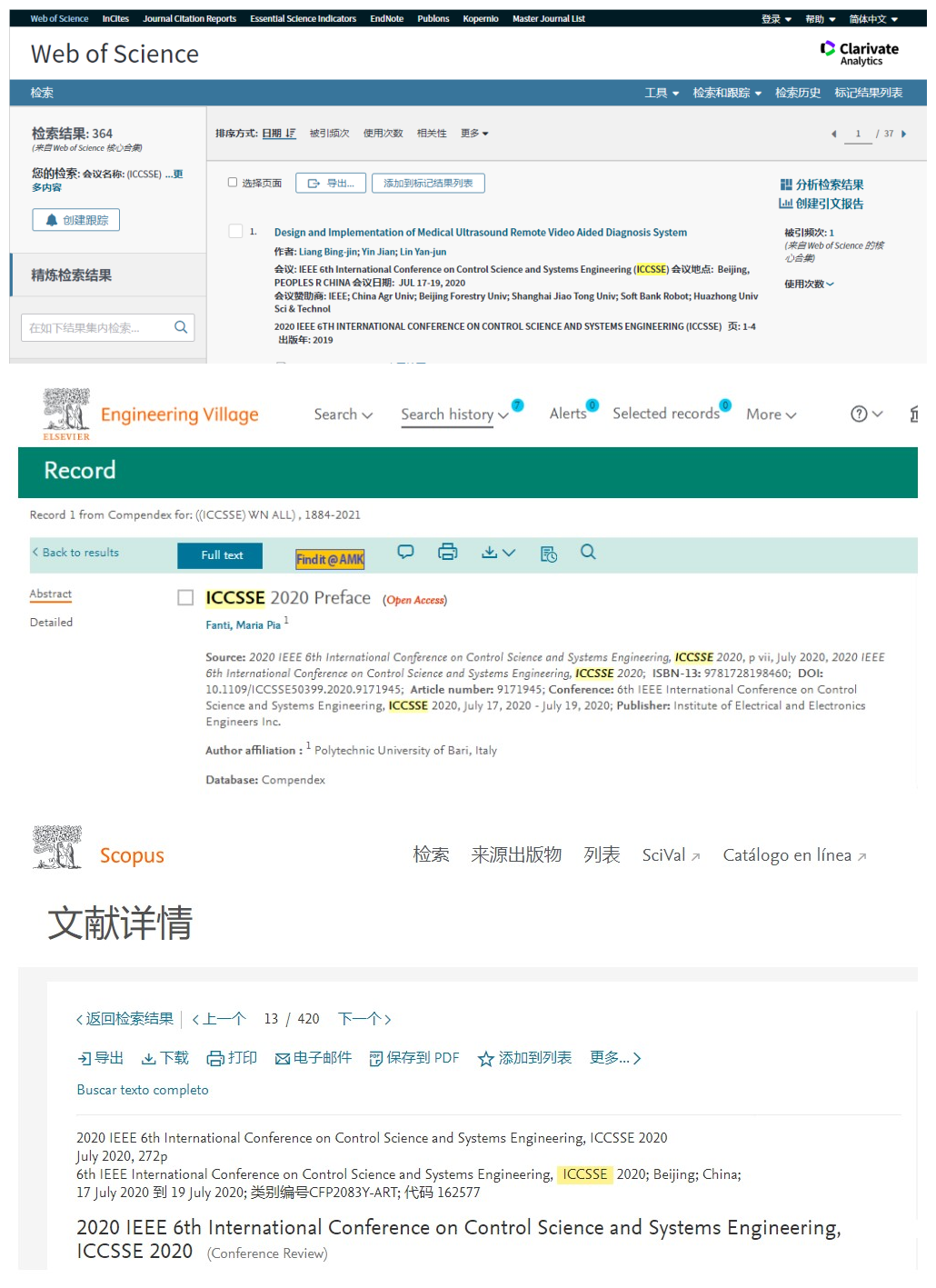Click the page number input box in Web of Science
Screen dimensions: 936x1288
point(857,135)
